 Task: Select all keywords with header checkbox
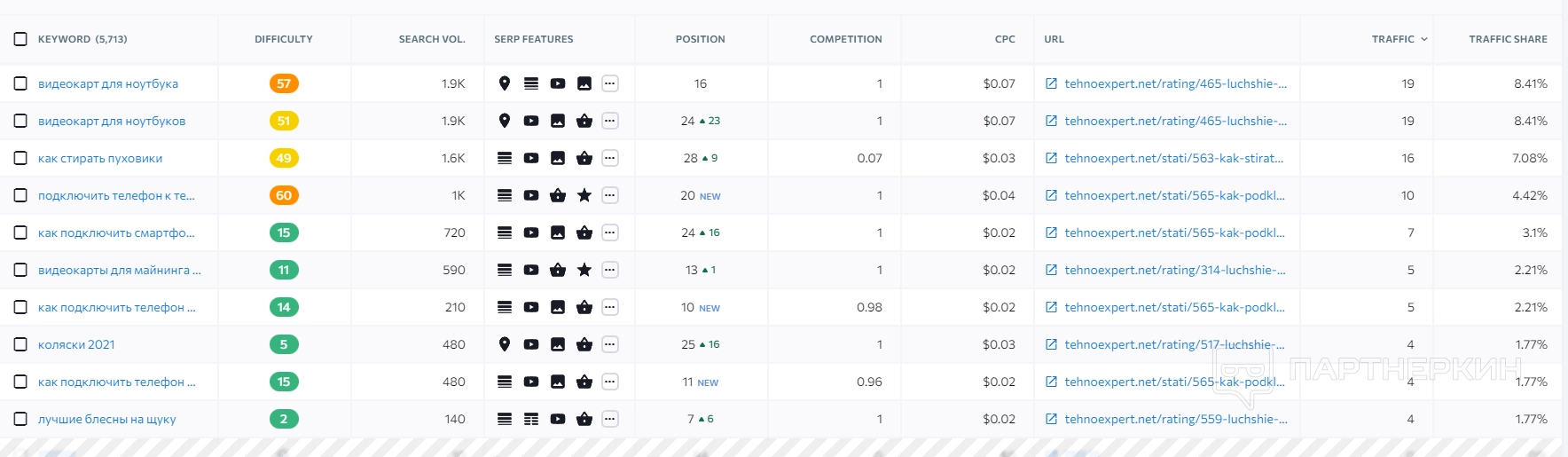click(20, 39)
